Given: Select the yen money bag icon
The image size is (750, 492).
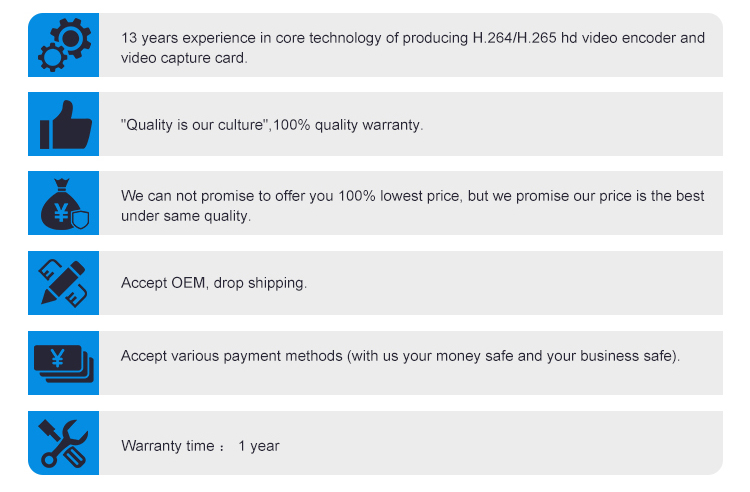Looking at the screenshot, I should point(64,205).
